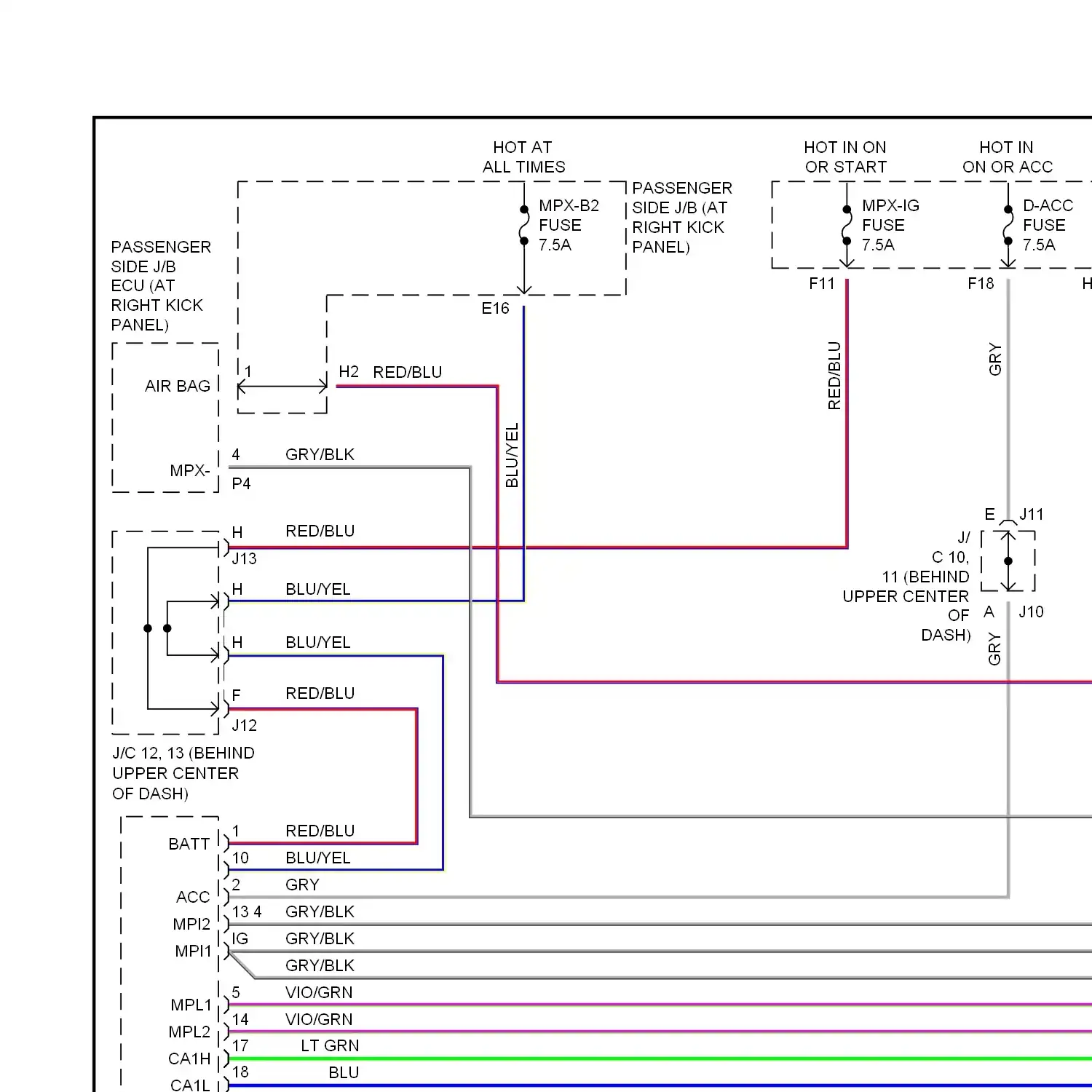Click 'RED/BLU' wire label beside H2
This screenshot has height=1092, width=1092.
coord(408,372)
